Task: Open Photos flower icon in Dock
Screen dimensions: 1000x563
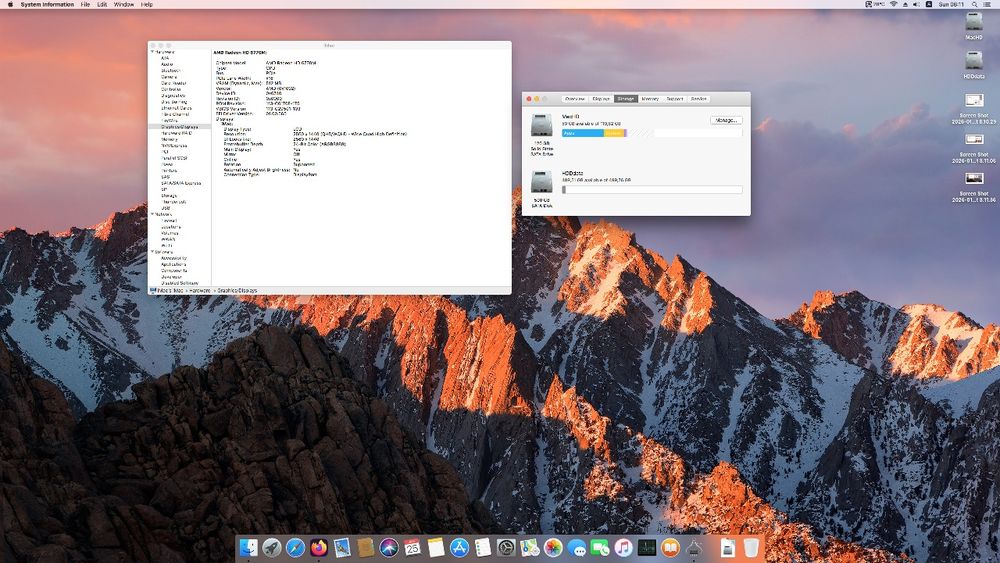Action: coord(553,547)
